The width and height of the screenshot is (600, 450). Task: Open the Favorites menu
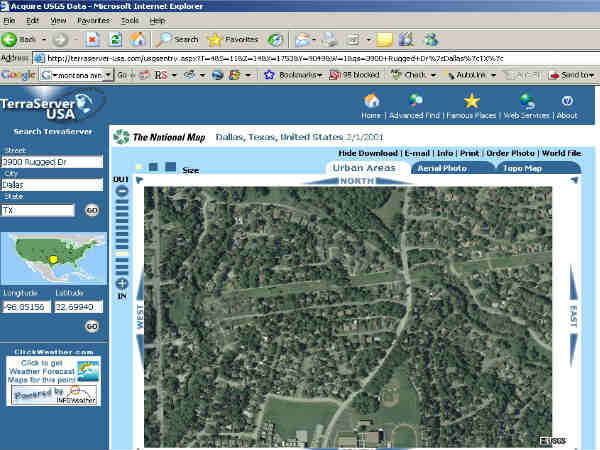click(x=93, y=20)
